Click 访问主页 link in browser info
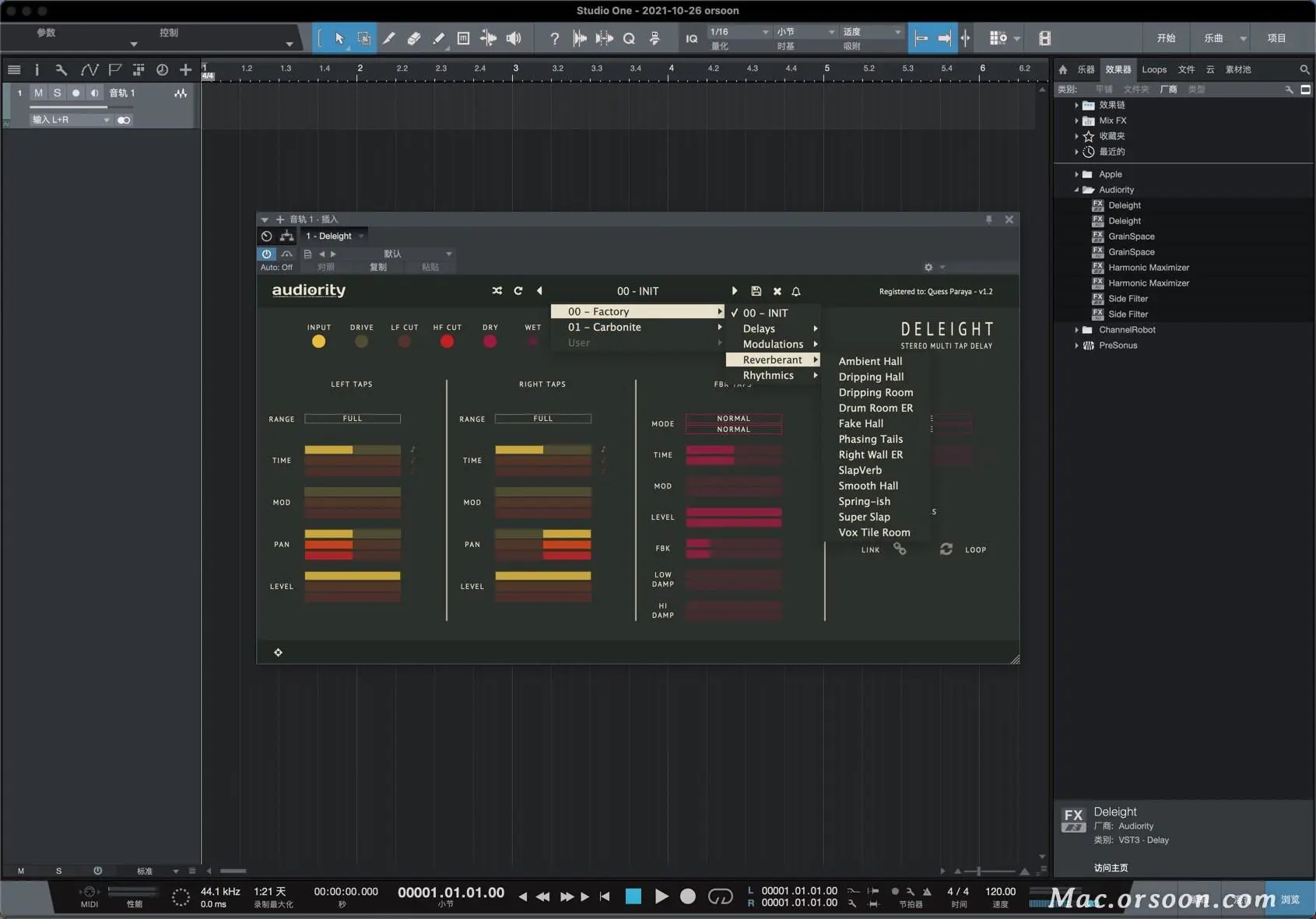Image resolution: width=1316 pixels, height=919 pixels. tap(1111, 868)
